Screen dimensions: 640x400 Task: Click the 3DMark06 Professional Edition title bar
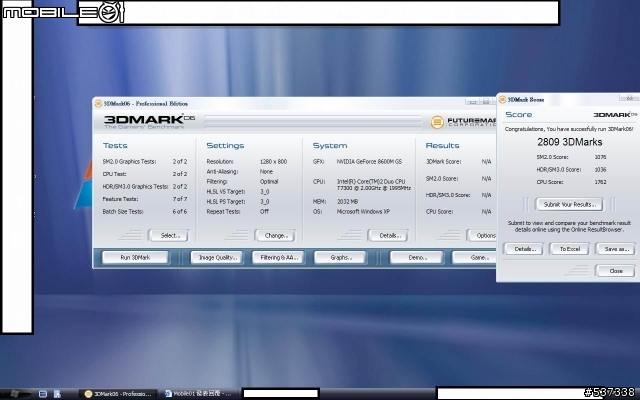294,104
